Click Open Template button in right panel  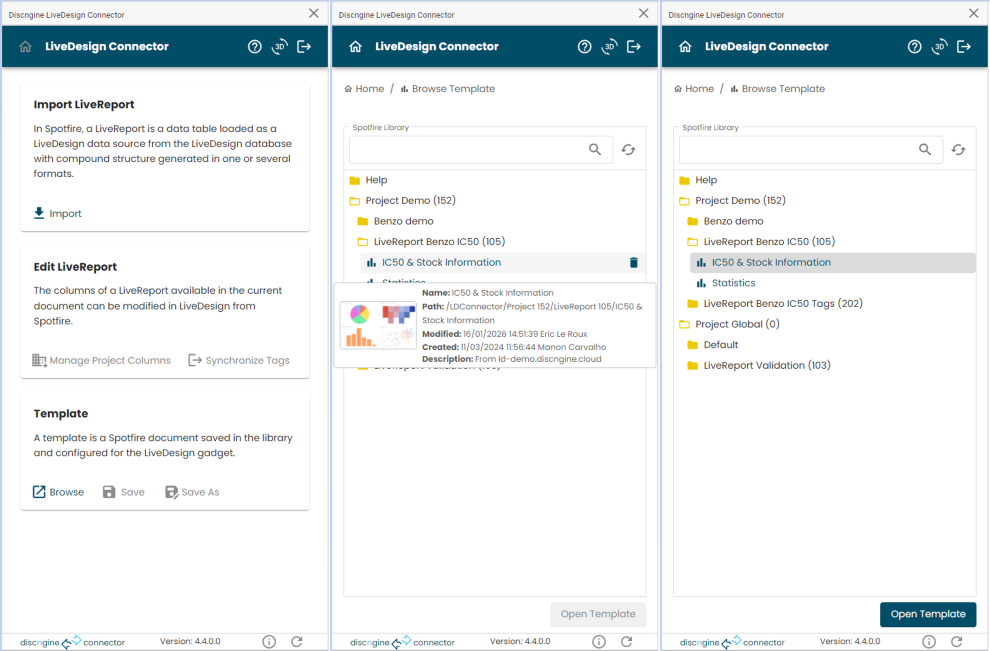928,614
